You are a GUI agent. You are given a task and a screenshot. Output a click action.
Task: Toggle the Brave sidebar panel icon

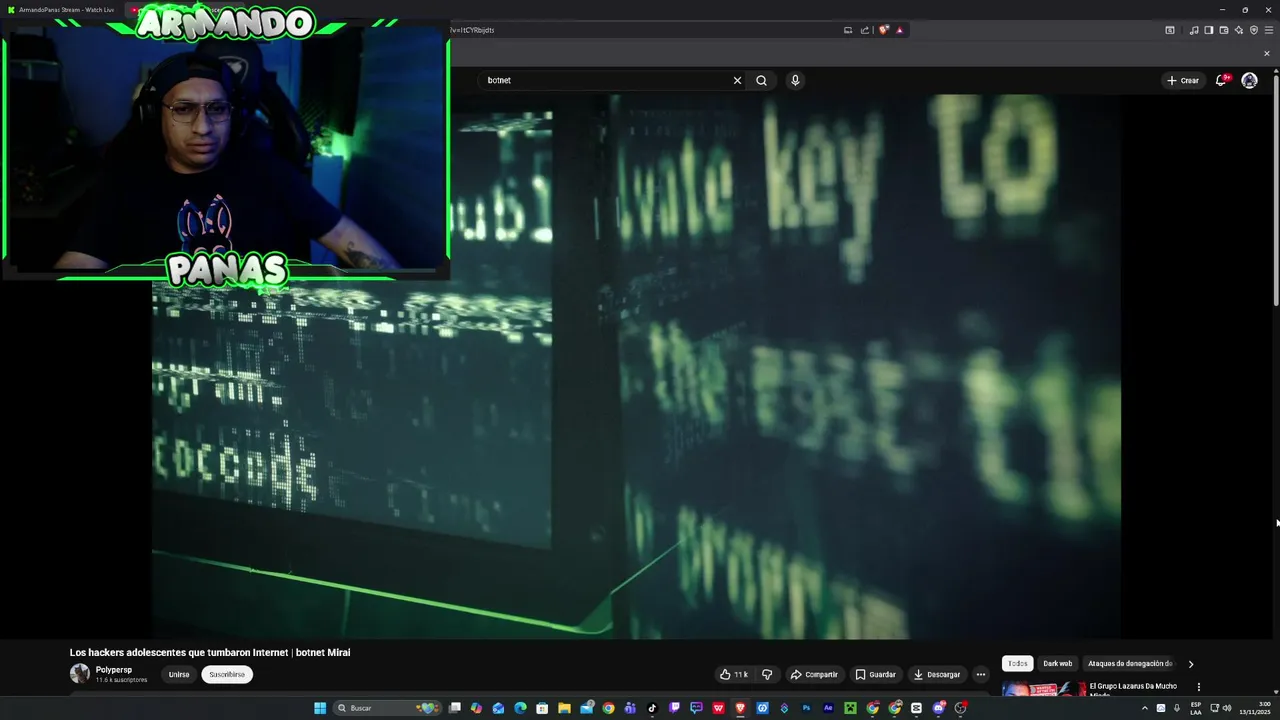tap(1209, 30)
